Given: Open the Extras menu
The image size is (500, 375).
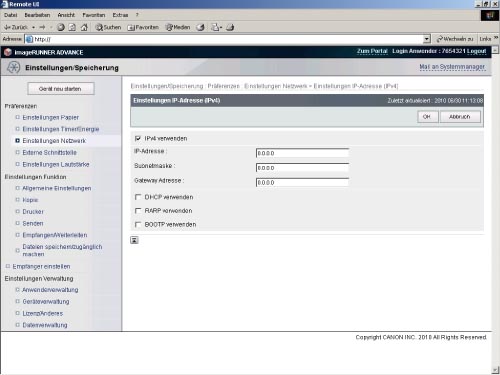Looking at the screenshot, I should [x=120, y=15].
